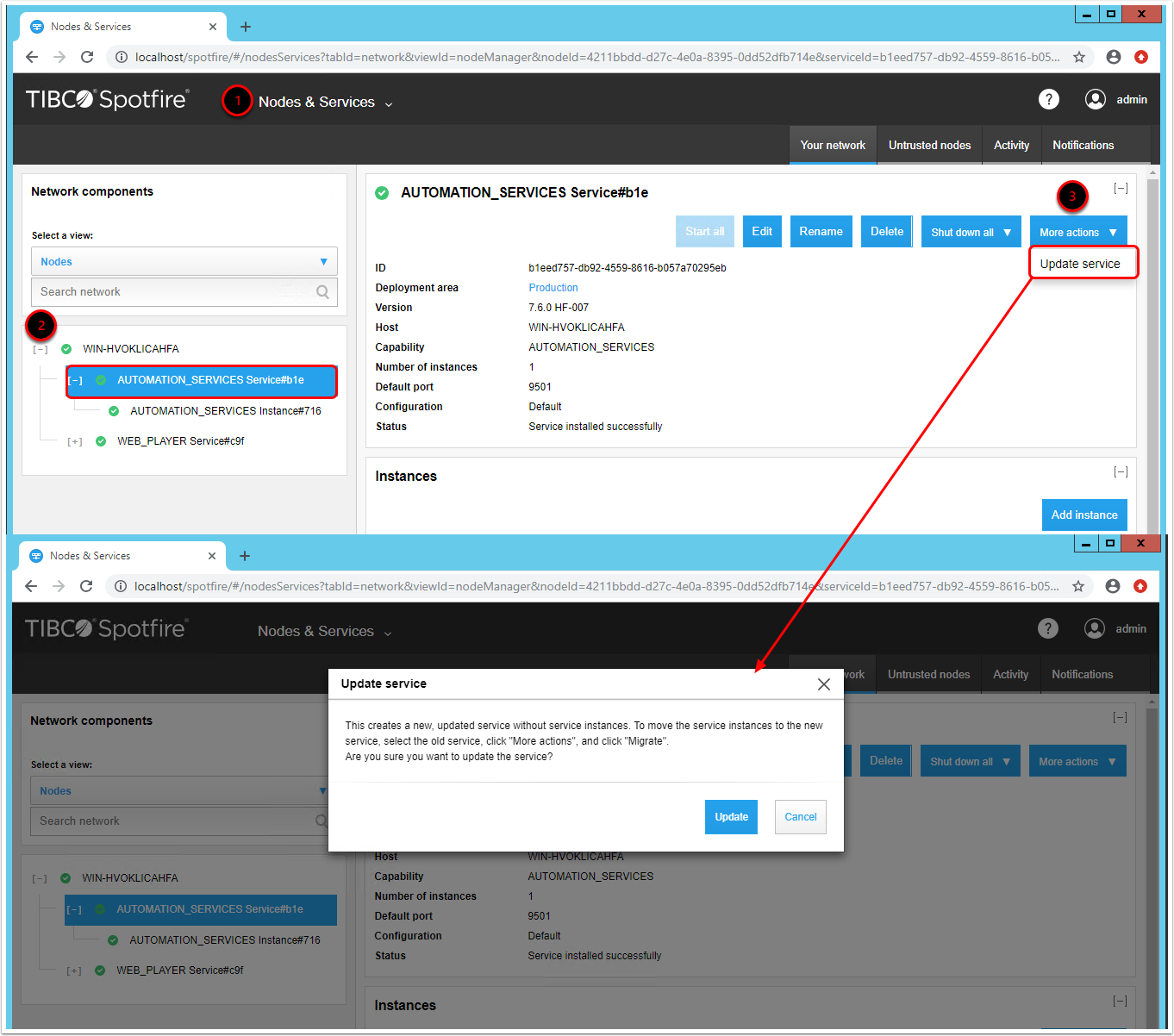
Task: Click the Delete button in the top window
Action: 887,231
